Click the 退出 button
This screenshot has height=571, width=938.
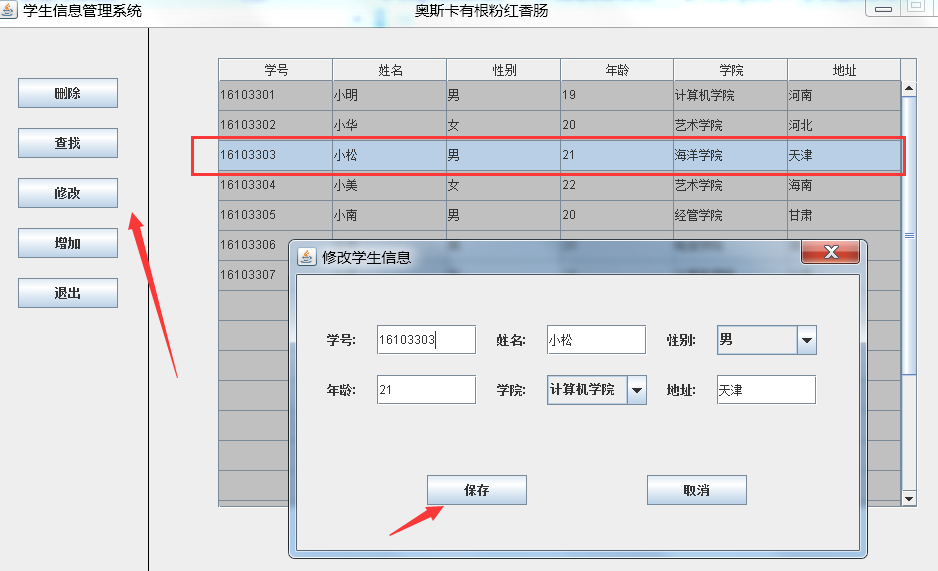pyautogui.click(x=68, y=293)
